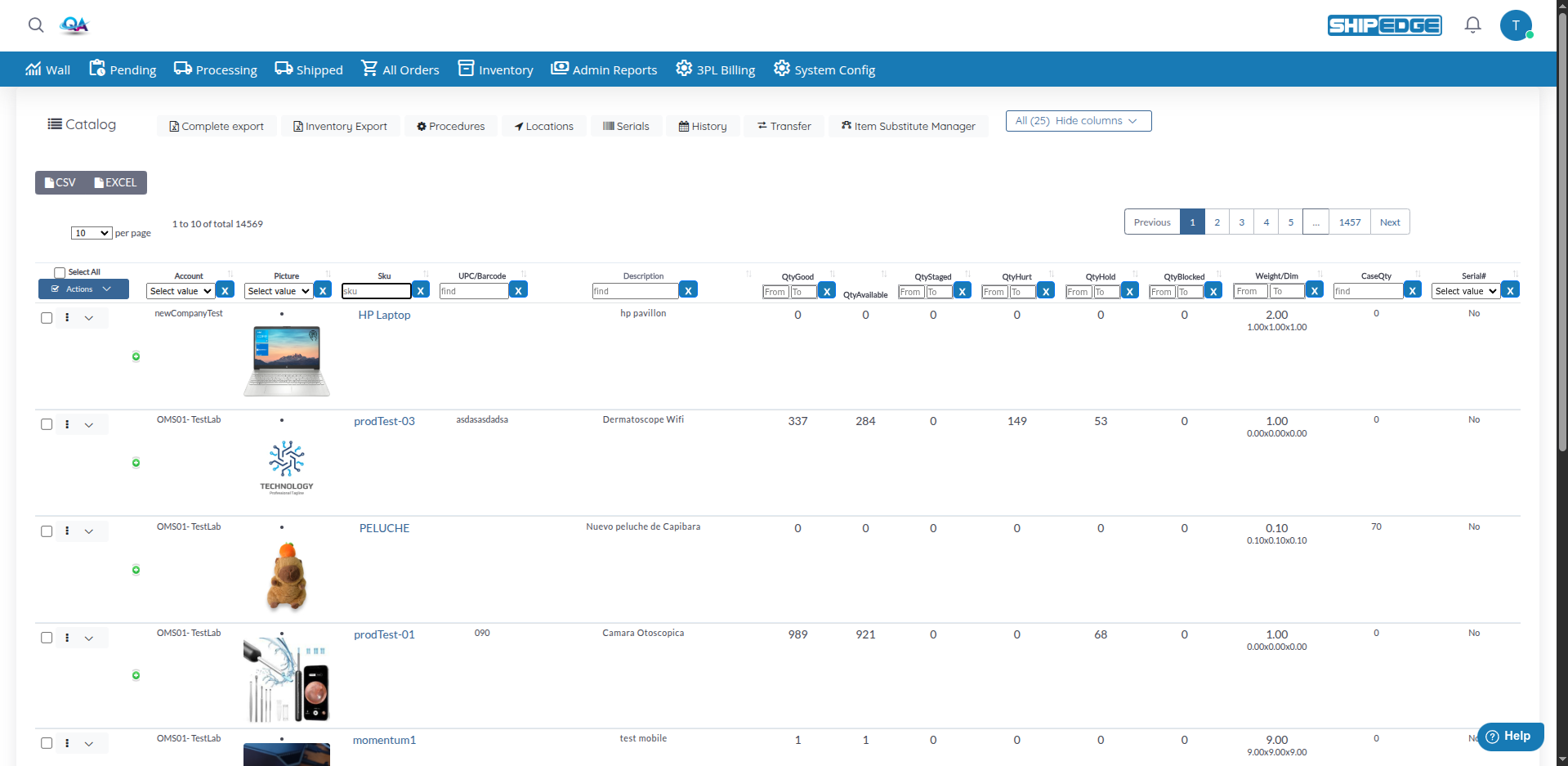Go to the Next page
1568x766 pixels.
pyautogui.click(x=1390, y=222)
